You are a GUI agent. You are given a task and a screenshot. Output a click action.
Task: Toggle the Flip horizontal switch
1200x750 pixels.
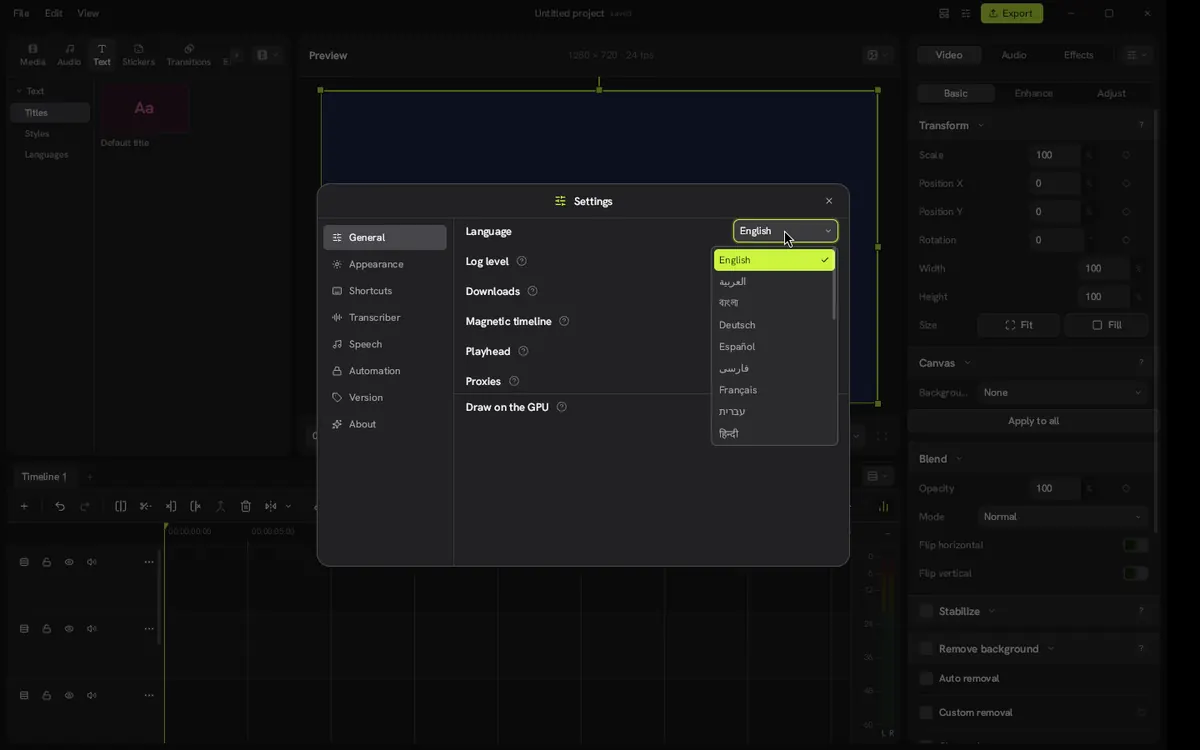(1135, 545)
